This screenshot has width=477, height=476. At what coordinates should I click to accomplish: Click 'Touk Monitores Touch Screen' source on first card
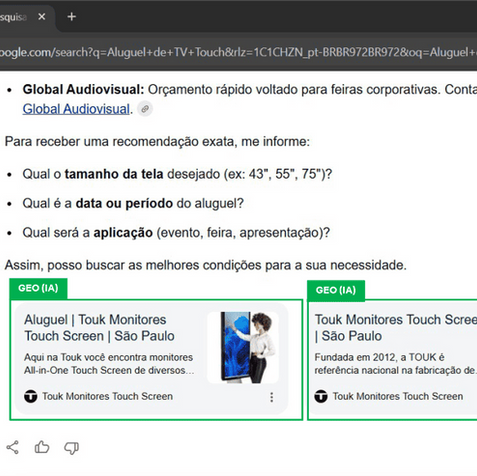[107, 396]
